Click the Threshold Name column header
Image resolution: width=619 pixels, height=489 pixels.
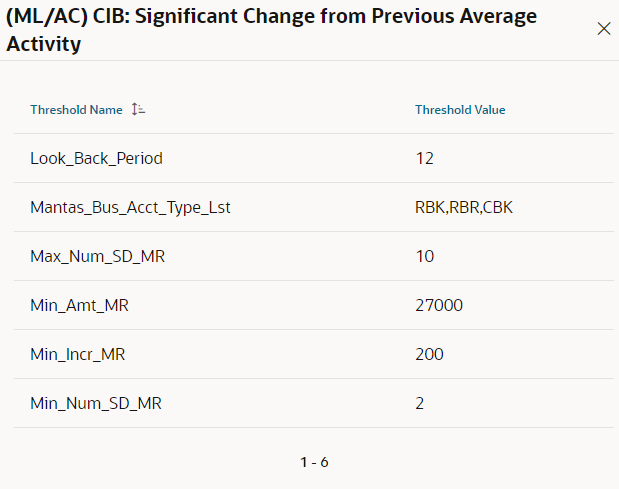click(76, 110)
